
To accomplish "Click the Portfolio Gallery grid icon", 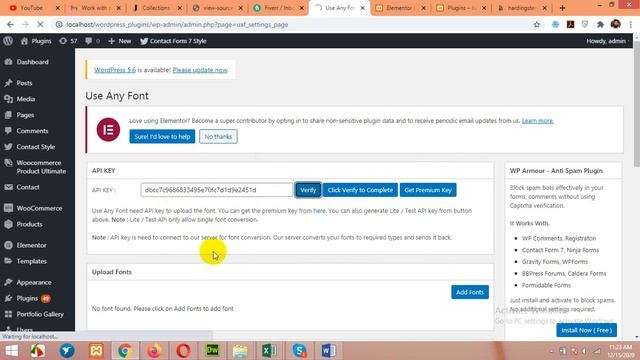I will point(8,314).
